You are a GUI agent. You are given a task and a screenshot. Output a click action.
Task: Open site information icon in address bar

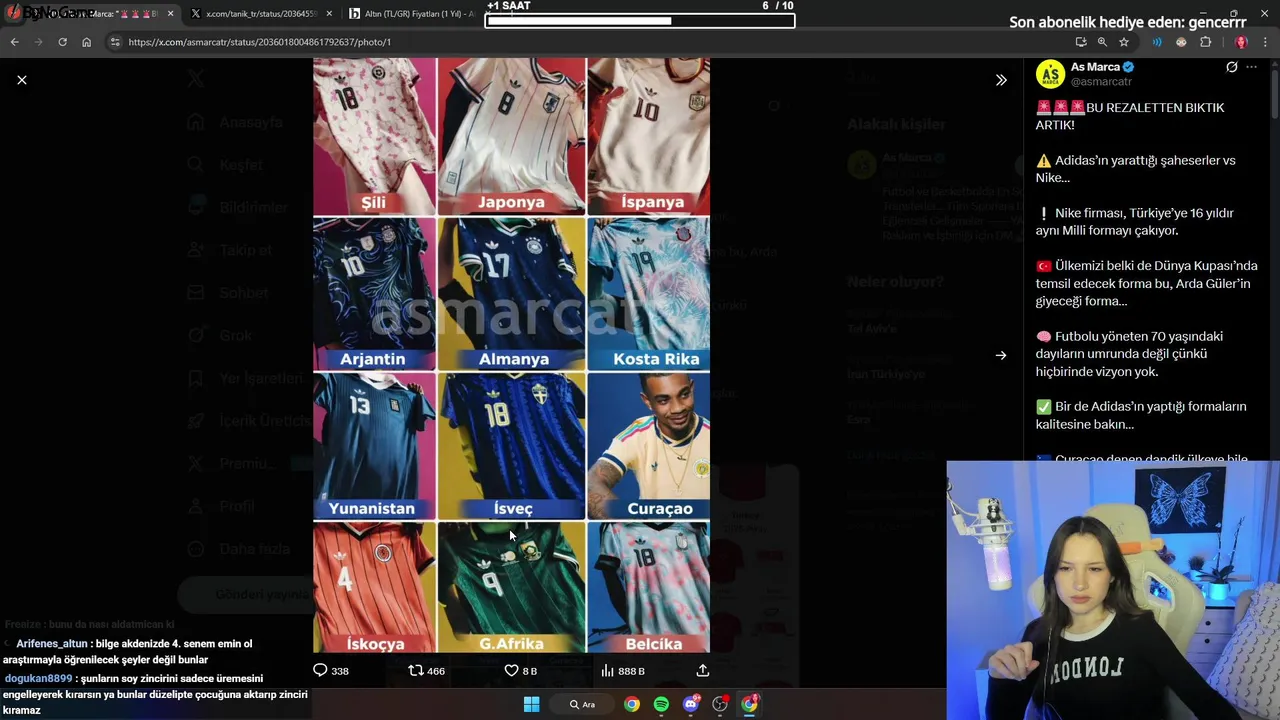click(115, 42)
